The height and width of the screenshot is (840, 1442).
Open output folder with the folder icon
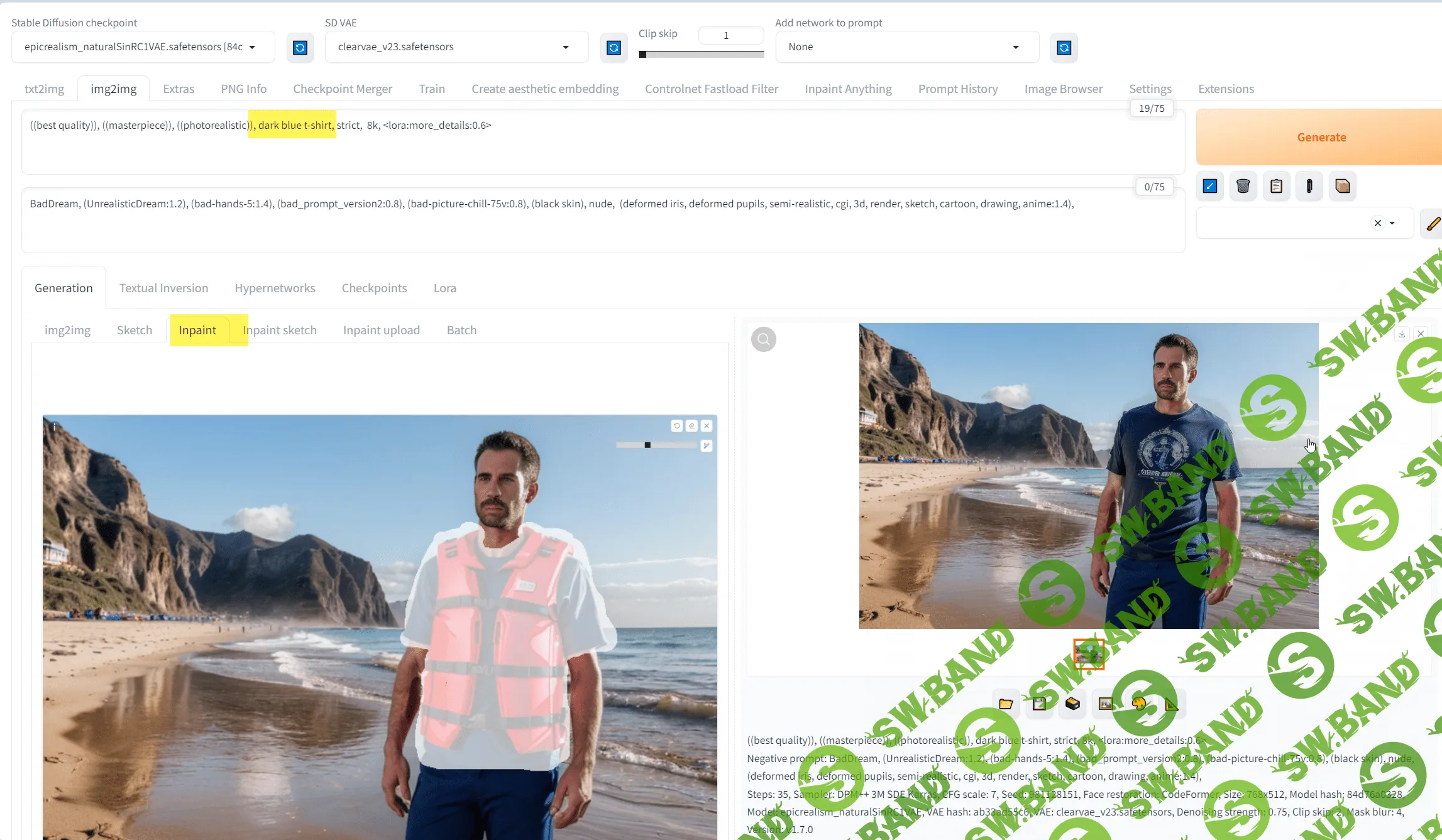1006,704
